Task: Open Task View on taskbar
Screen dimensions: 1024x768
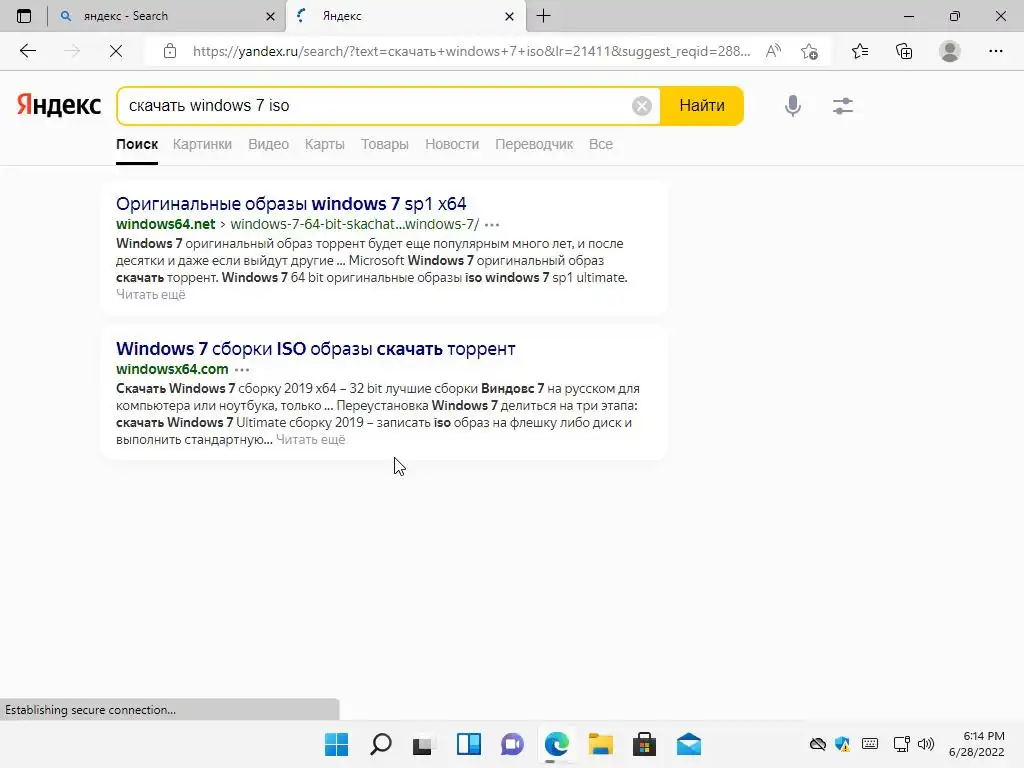Action: pyautogui.click(x=423, y=744)
